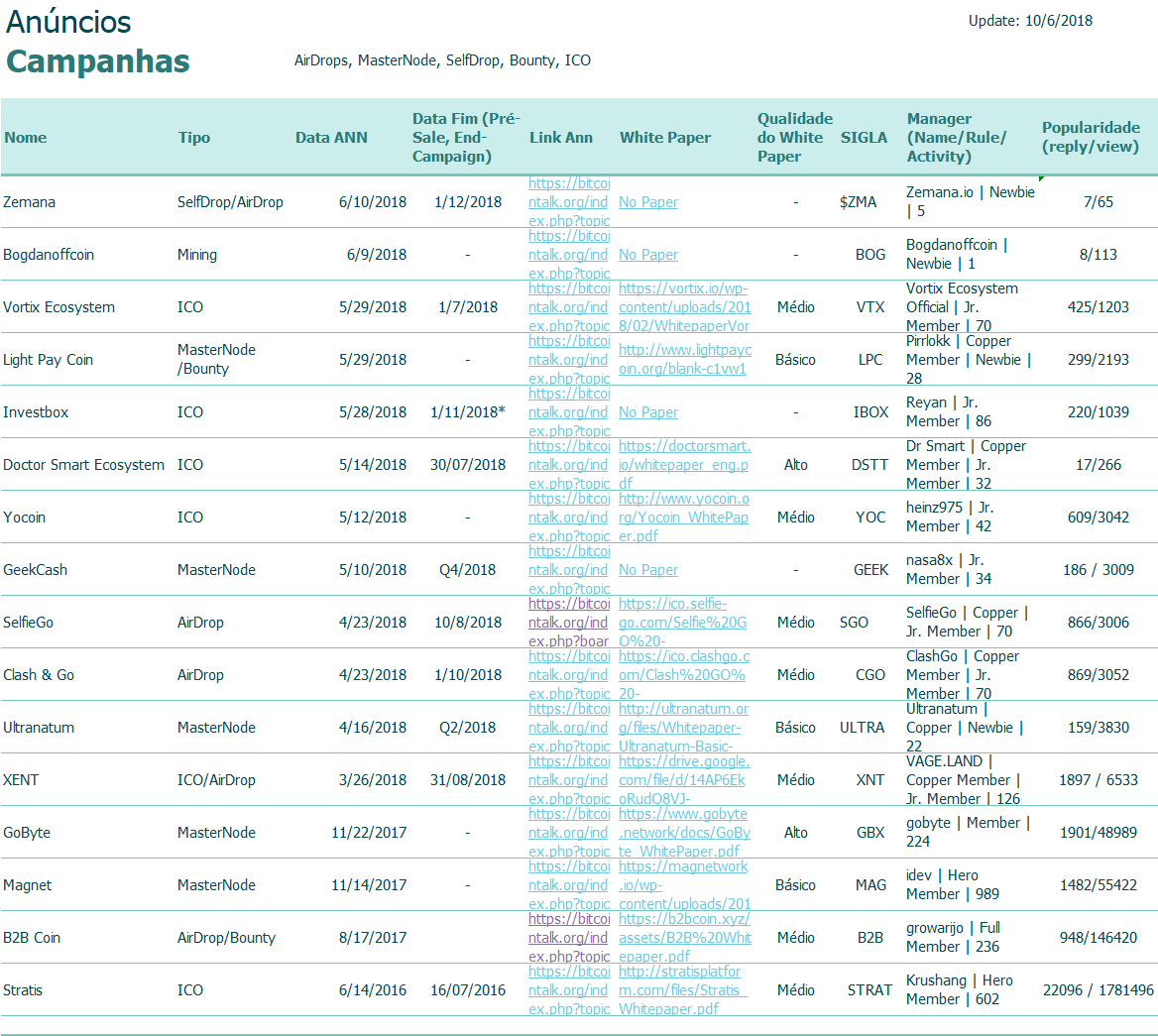Click the Campanhas title

(97, 61)
